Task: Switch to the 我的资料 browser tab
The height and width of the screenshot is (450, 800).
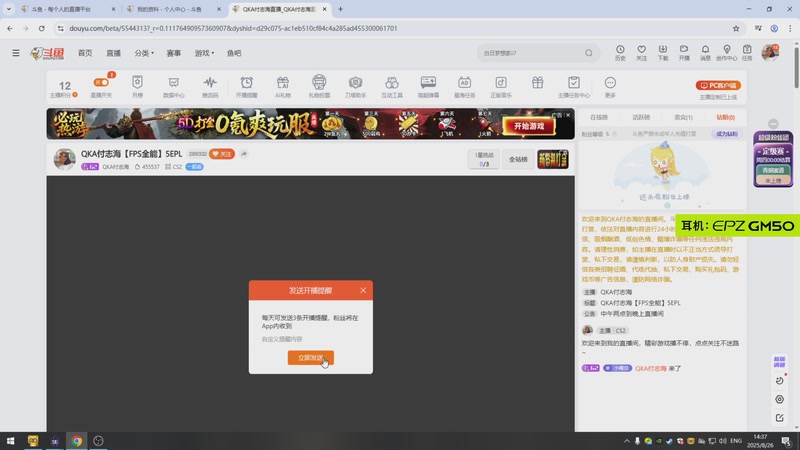Action: [173, 9]
